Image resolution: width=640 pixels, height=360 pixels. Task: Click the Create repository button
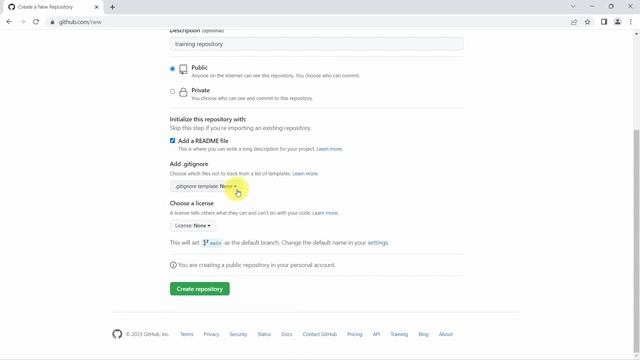point(200,289)
